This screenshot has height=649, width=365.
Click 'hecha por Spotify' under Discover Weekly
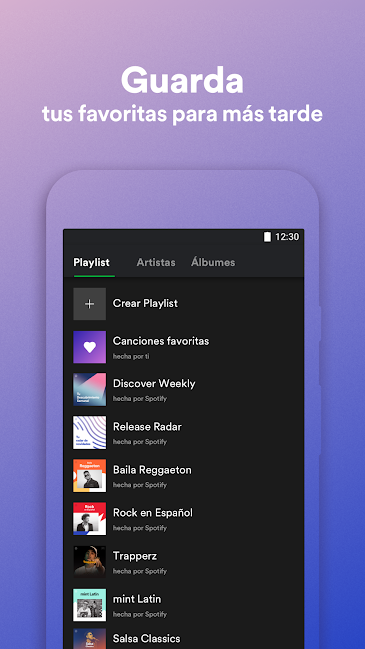coord(140,399)
